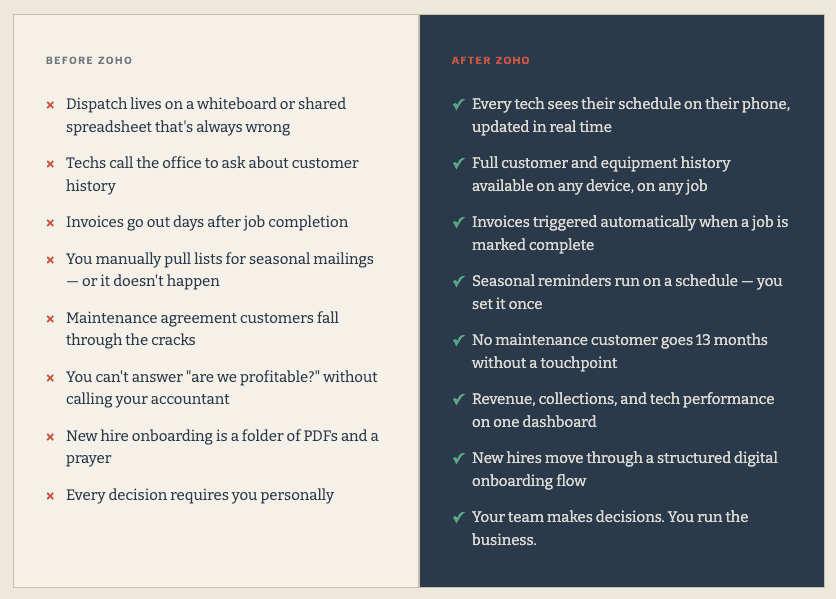Click checkmark beside no maintenance customer goes 13 months
Viewport: 836px width, 599px height.
pyautogui.click(x=459, y=340)
